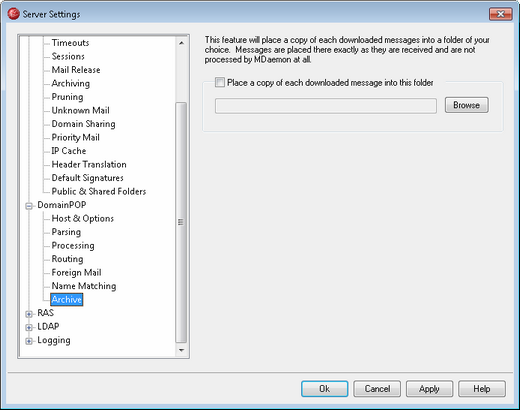The image size is (520, 410).
Task: Cancel the Server Settings dialog
Action: 377,389
